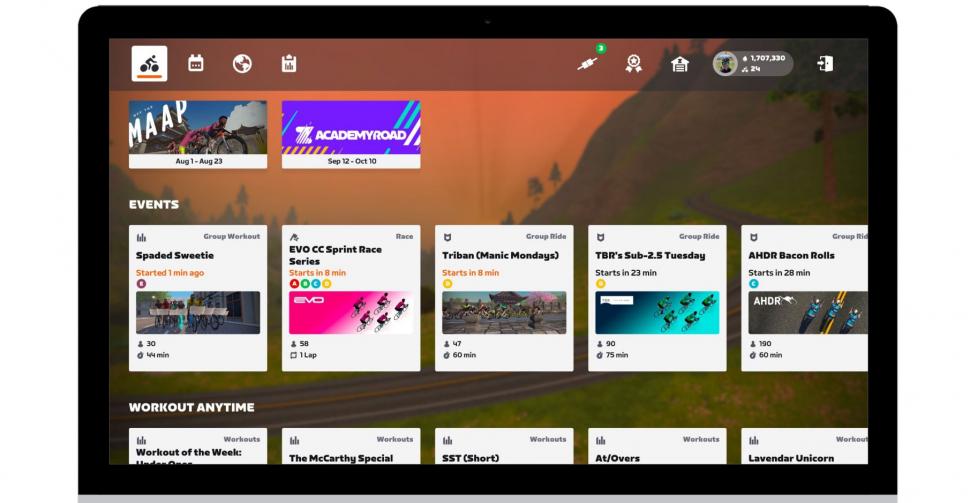
Task: Open the paired devices connection icon
Action: tap(587, 64)
